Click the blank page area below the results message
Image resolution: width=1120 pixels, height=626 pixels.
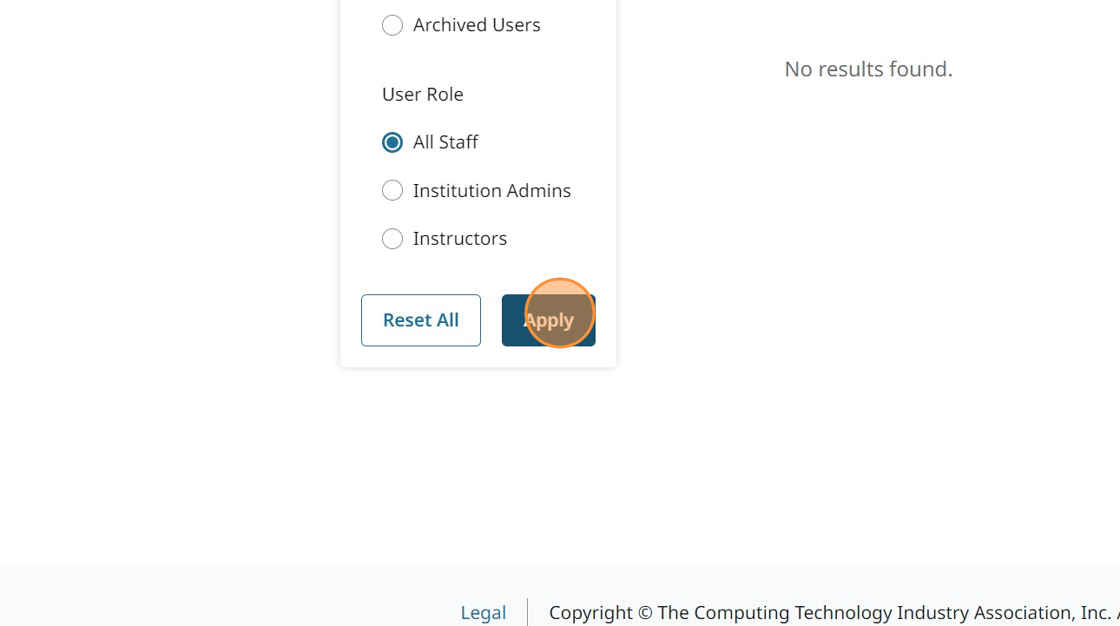[x=868, y=300]
